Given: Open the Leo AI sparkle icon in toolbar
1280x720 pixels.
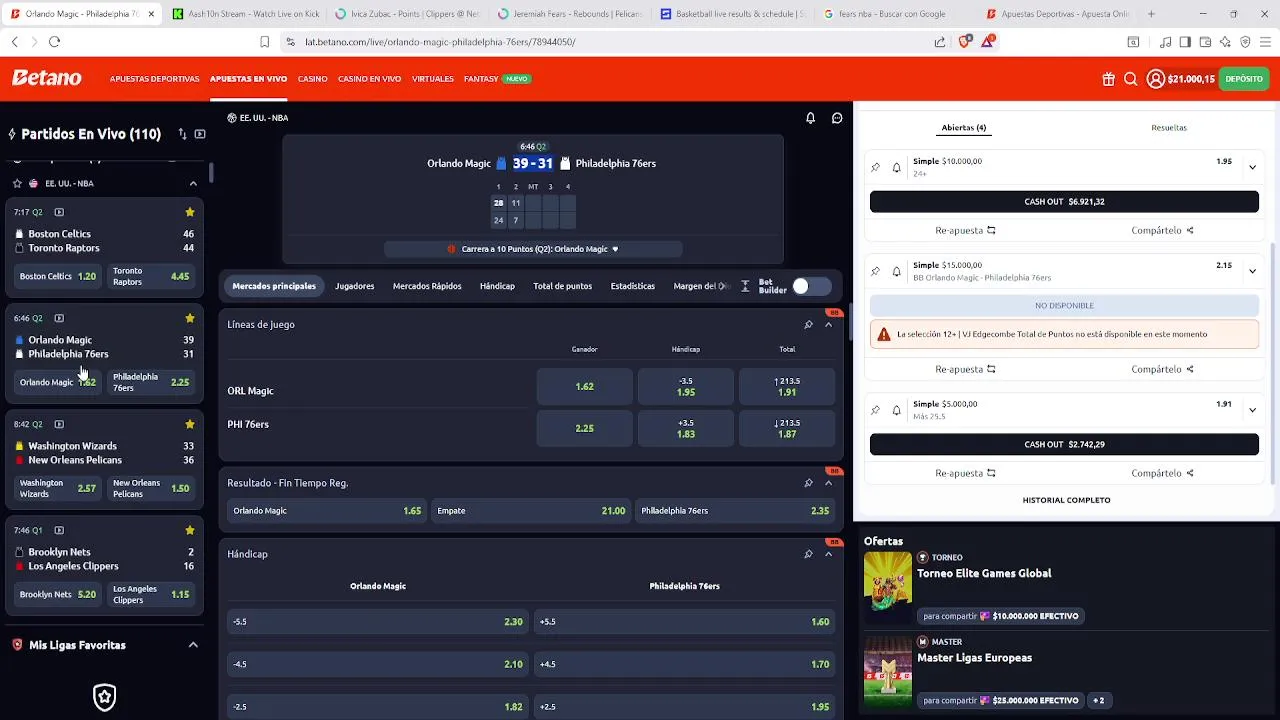Looking at the screenshot, I should pos(1225,42).
